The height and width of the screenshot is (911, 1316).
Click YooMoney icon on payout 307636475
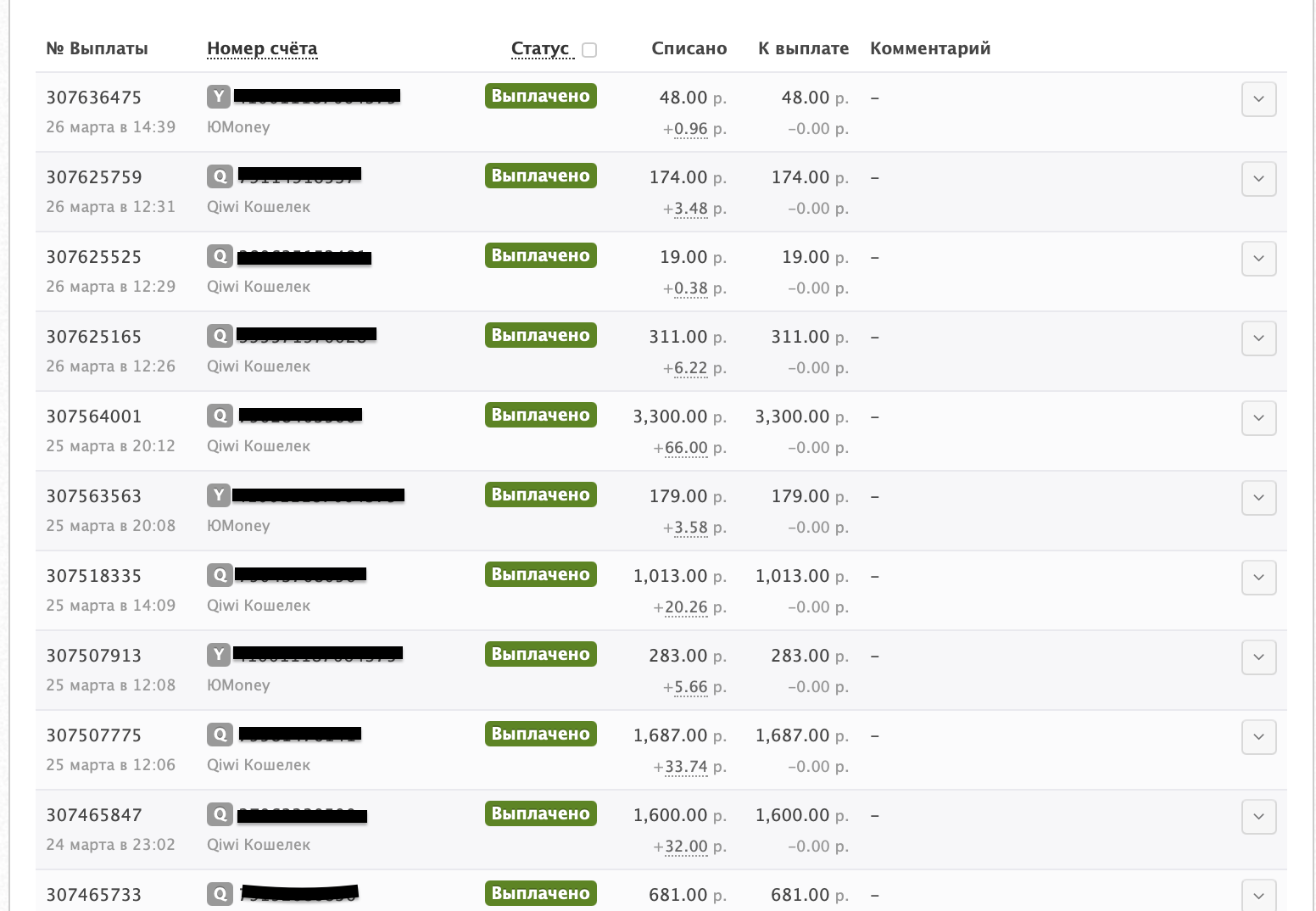[219, 97]
